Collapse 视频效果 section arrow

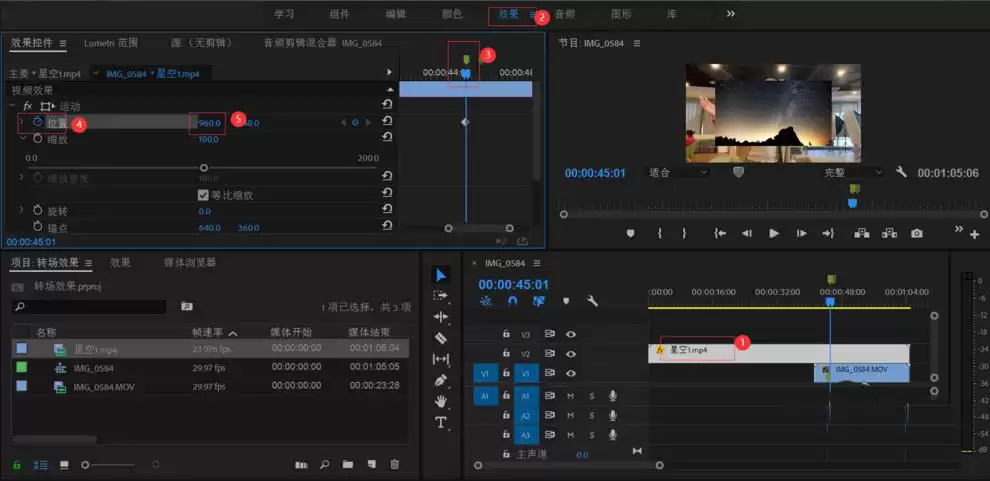(390, 90)
